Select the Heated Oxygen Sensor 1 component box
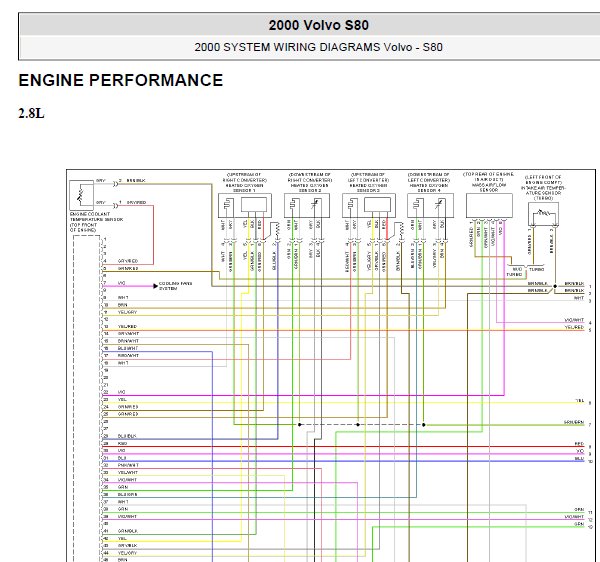Viewport: 600px width, 562px height. (x=245, y=205)
